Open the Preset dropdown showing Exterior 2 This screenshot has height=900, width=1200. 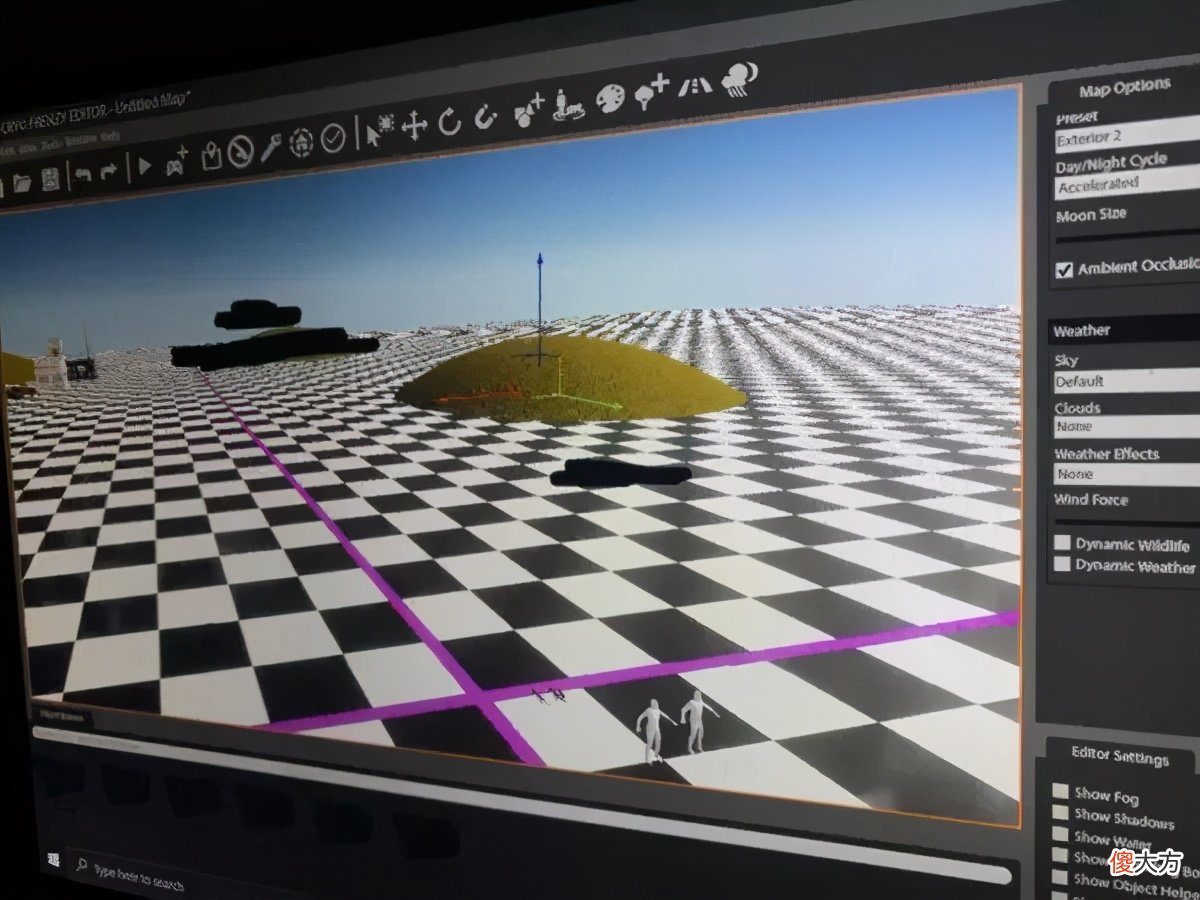click(x=1127, y=134)
